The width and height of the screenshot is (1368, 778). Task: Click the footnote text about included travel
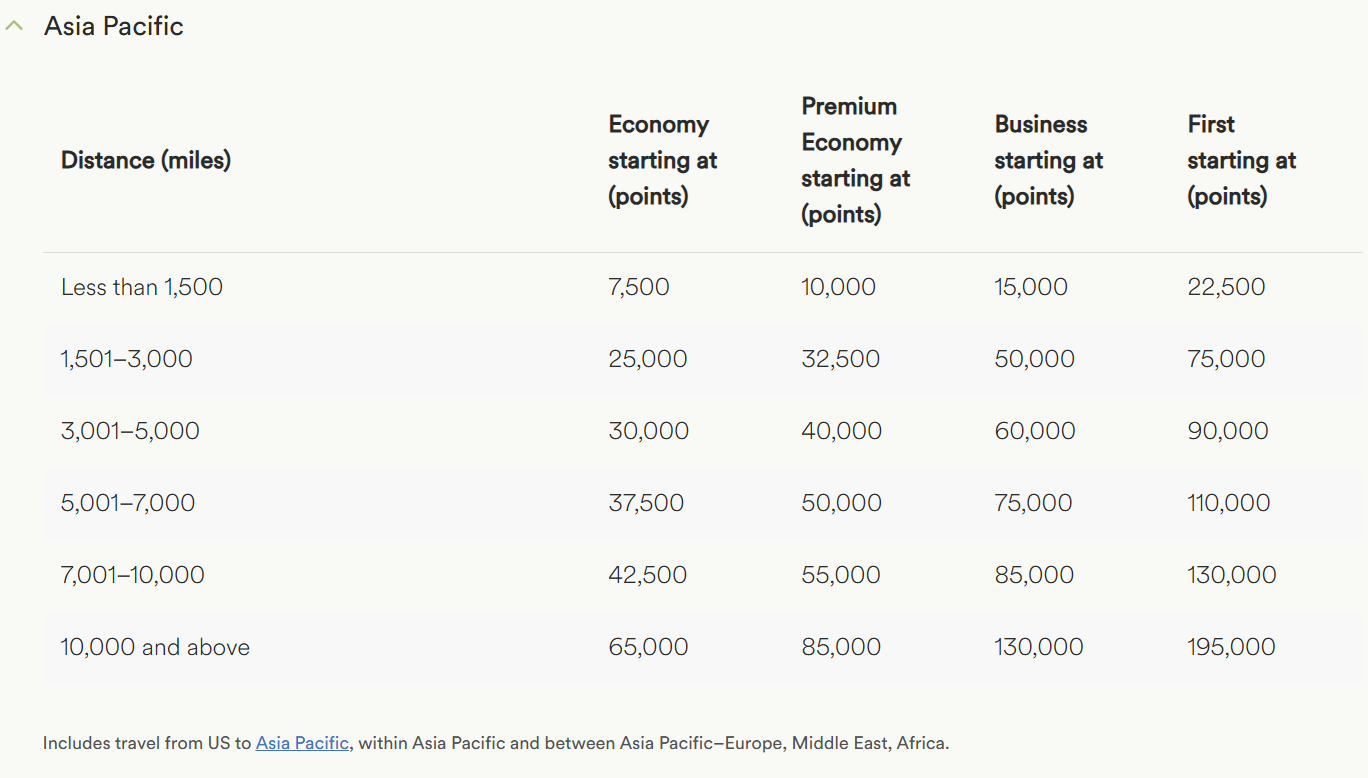496,743
